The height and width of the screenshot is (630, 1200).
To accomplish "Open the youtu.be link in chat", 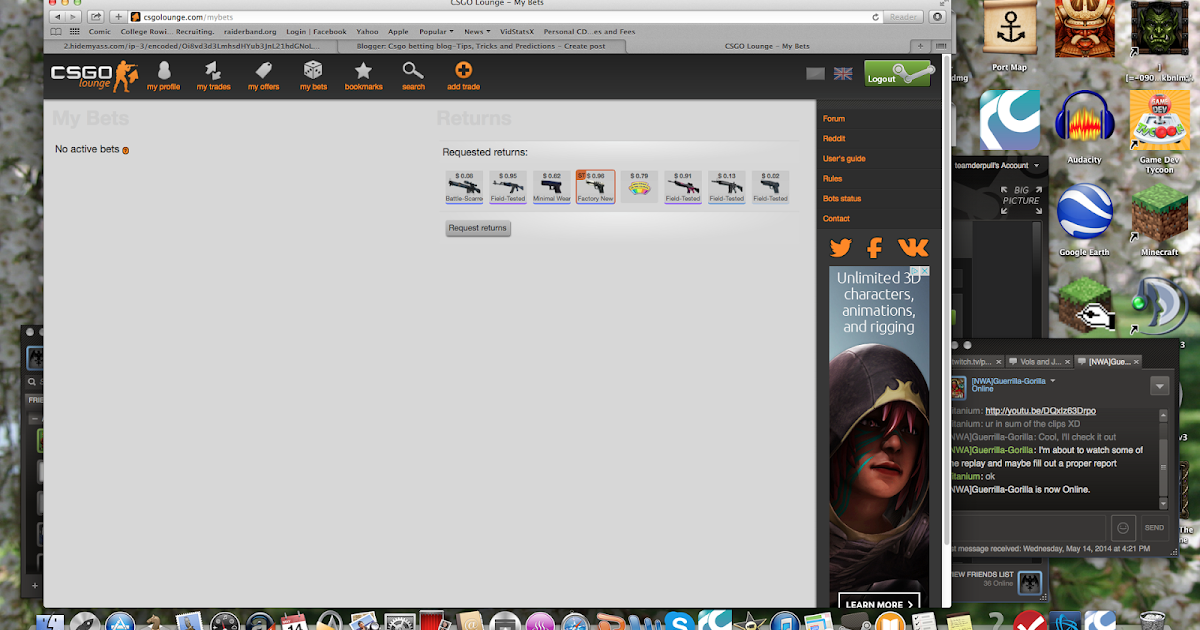I will coord(1040,411).
